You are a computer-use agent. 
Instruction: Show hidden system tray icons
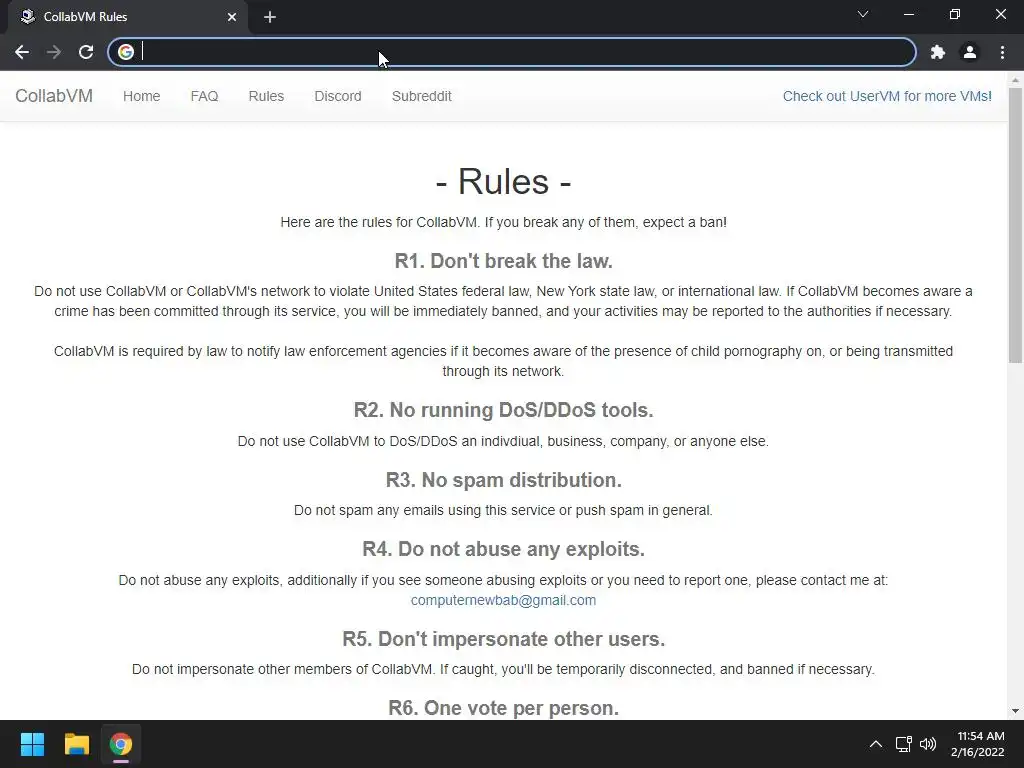click(876, 744)
